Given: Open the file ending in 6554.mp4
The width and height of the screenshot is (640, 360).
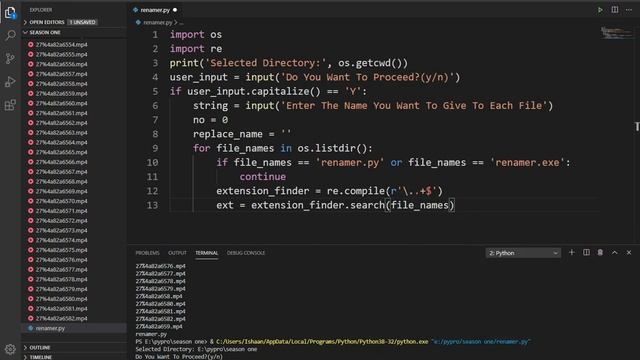Looking at the screenshot, I should [x=62, y=44].
